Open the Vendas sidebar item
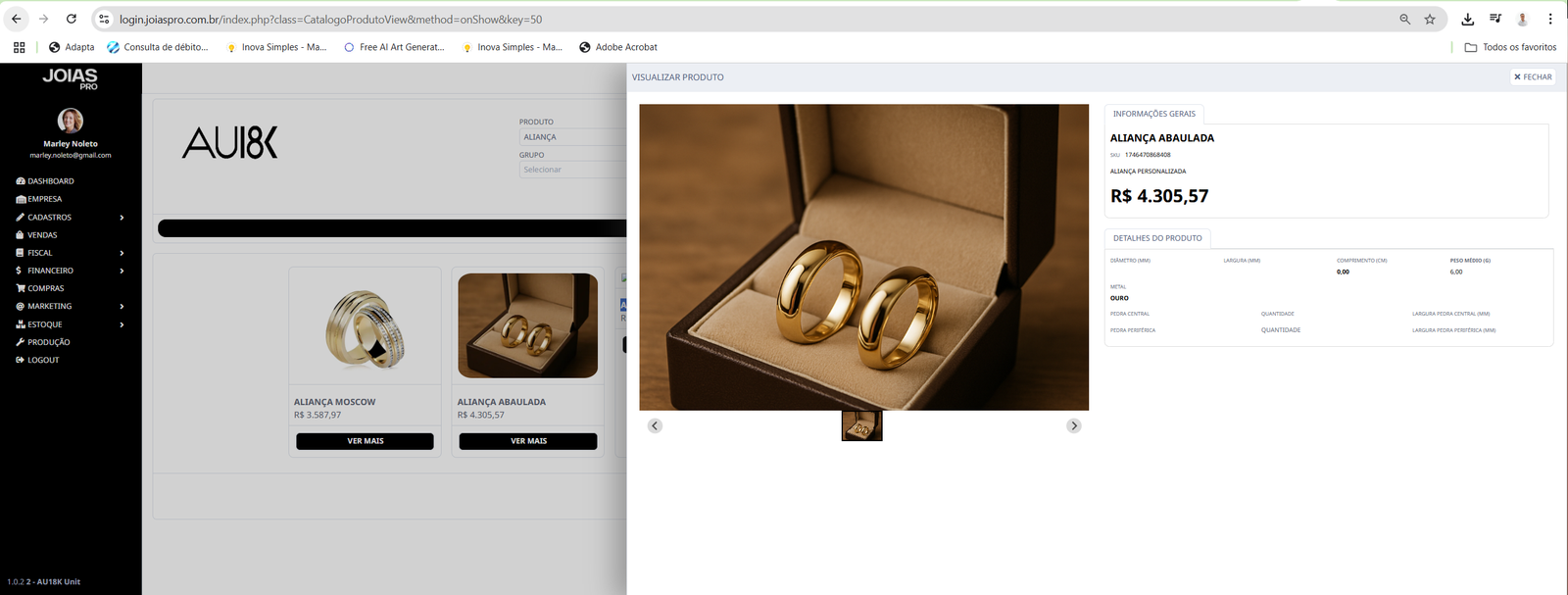 pos(42,235)
